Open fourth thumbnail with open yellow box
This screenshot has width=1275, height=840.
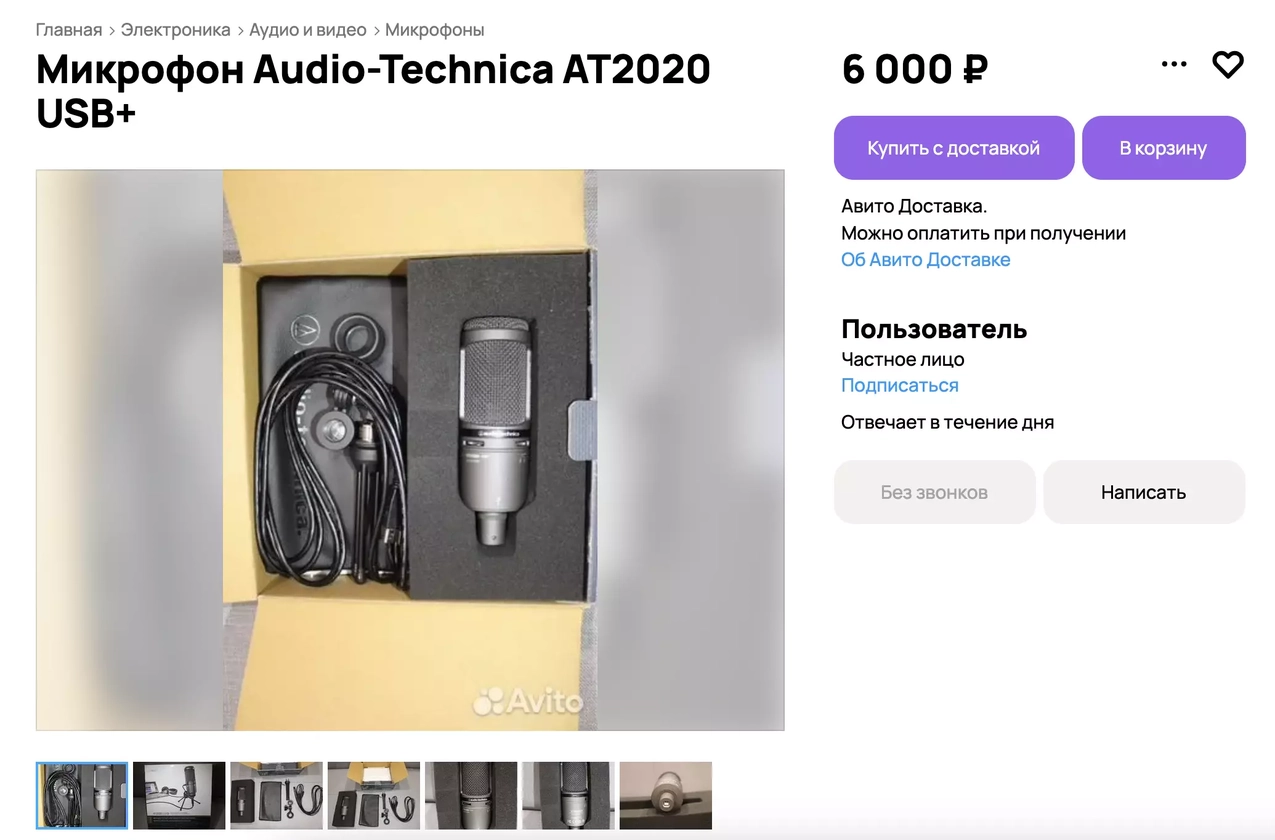(x=374, y=796)
